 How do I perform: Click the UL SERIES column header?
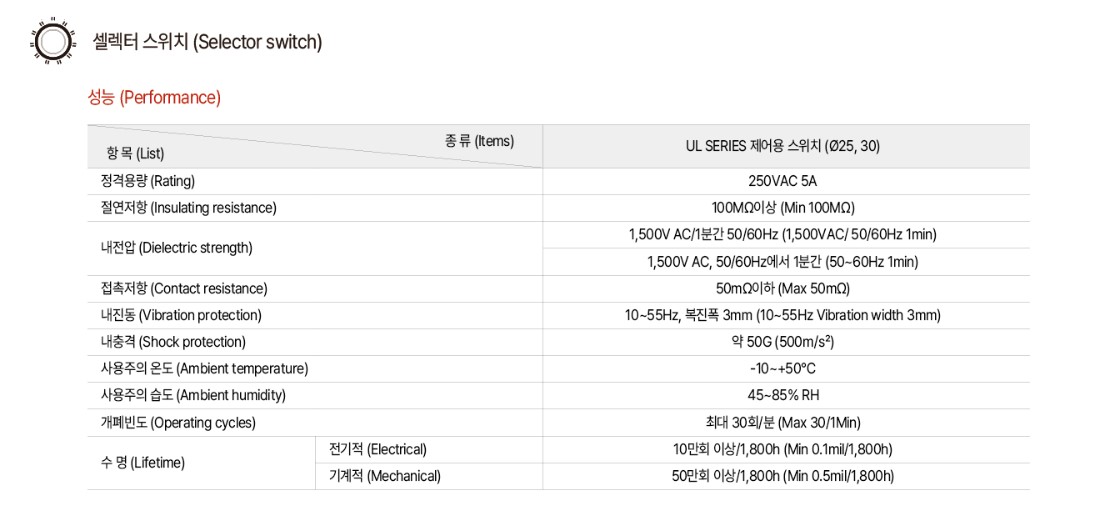pos(786,147)
